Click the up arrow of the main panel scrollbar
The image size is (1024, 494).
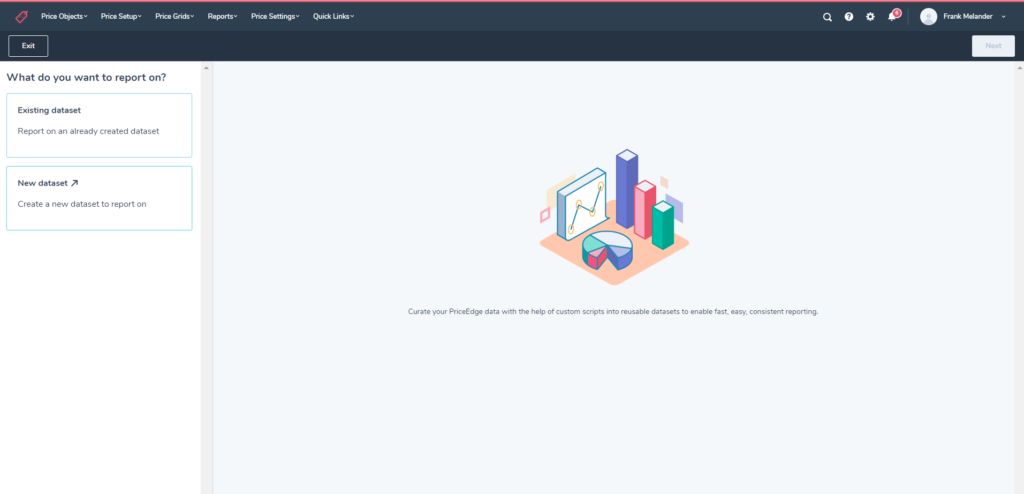point(1019,68)
